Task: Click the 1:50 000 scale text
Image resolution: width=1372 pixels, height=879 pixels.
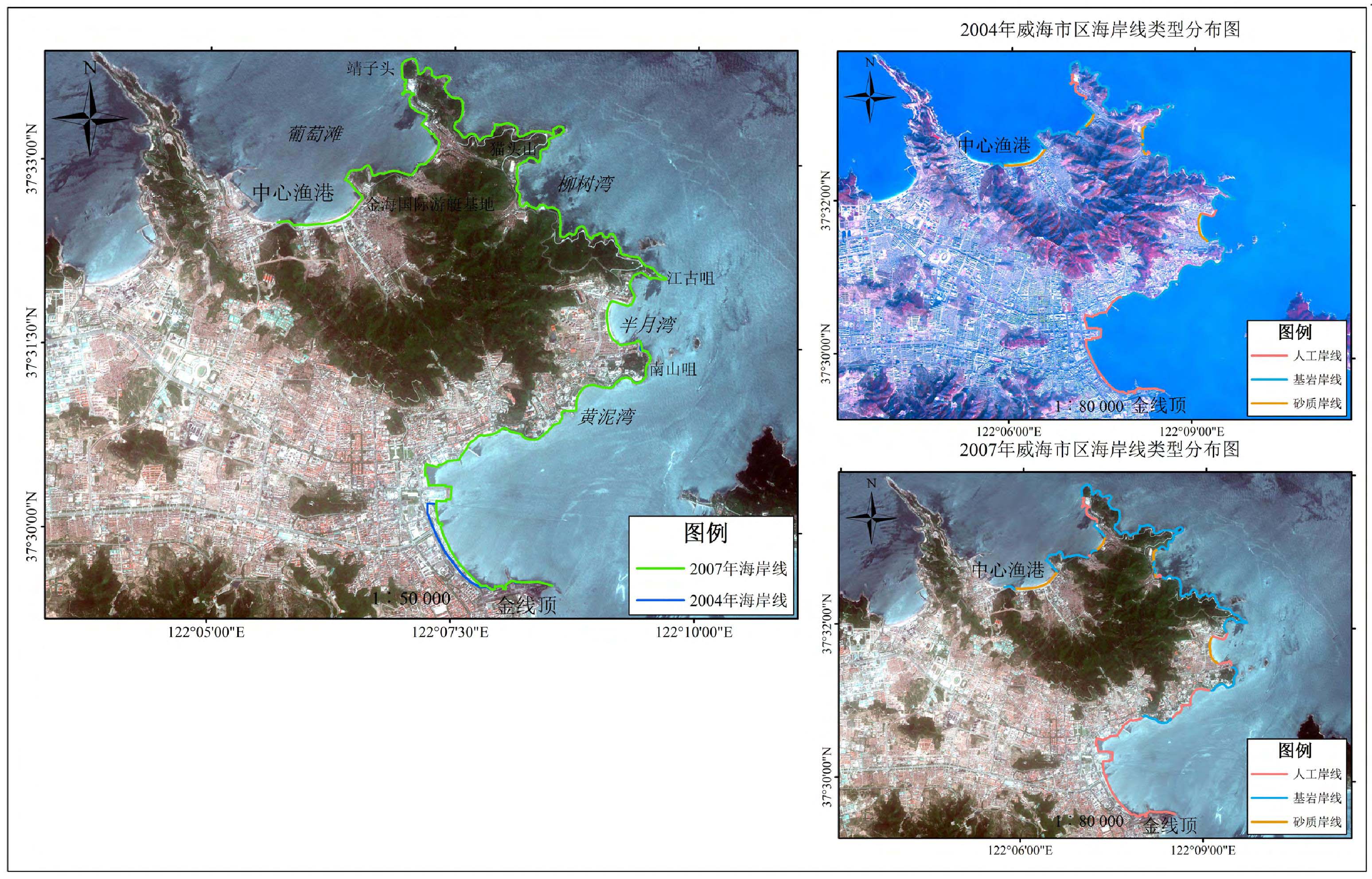Action: point(411,598)
